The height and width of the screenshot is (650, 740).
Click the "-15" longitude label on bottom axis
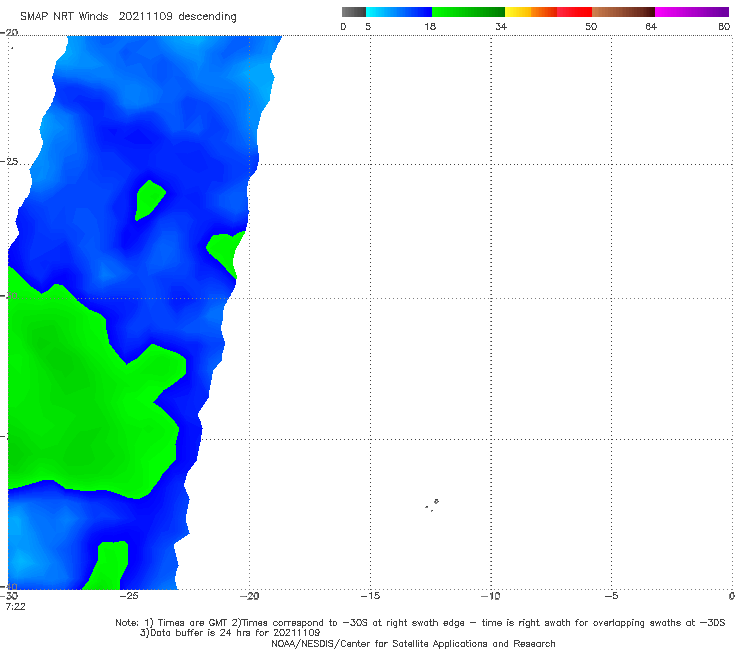(370, 596)
